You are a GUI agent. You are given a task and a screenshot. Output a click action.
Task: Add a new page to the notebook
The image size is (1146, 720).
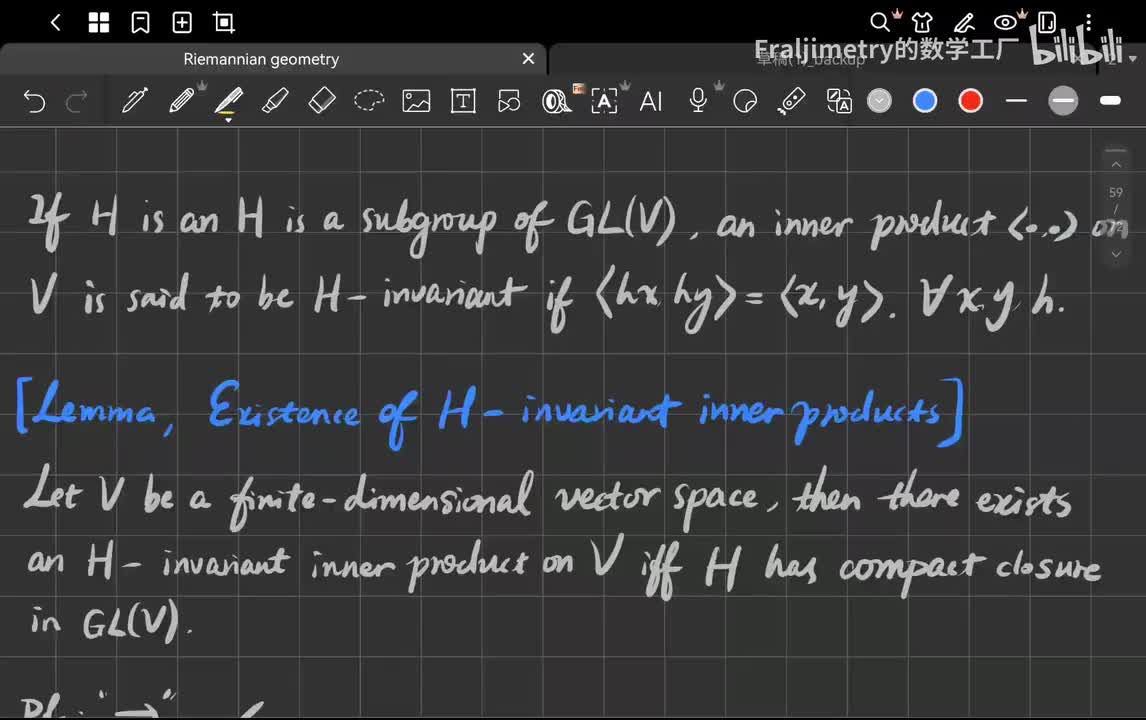[182, 23]
